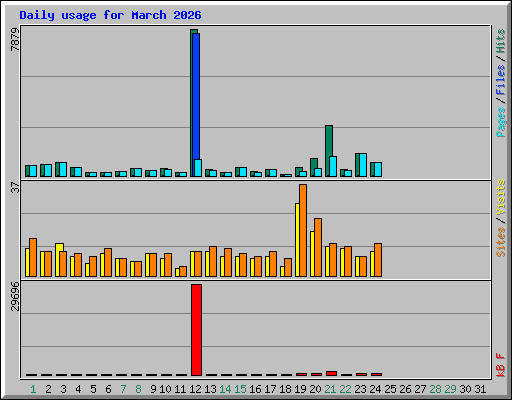Click the yellow visits bar for day 3
512x400 pixels.
point(58,260)
